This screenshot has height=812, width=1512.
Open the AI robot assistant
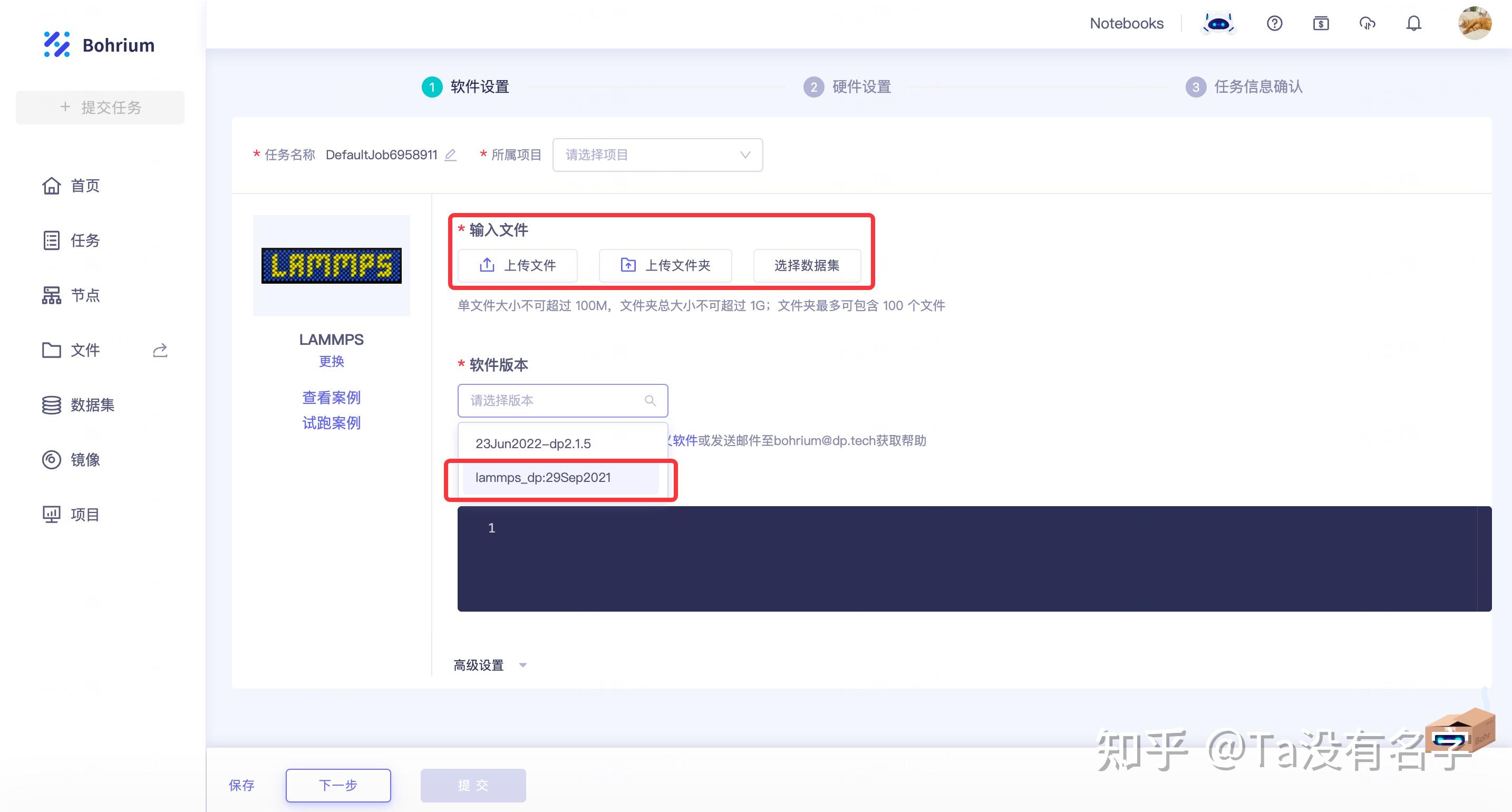(1218, 23)
